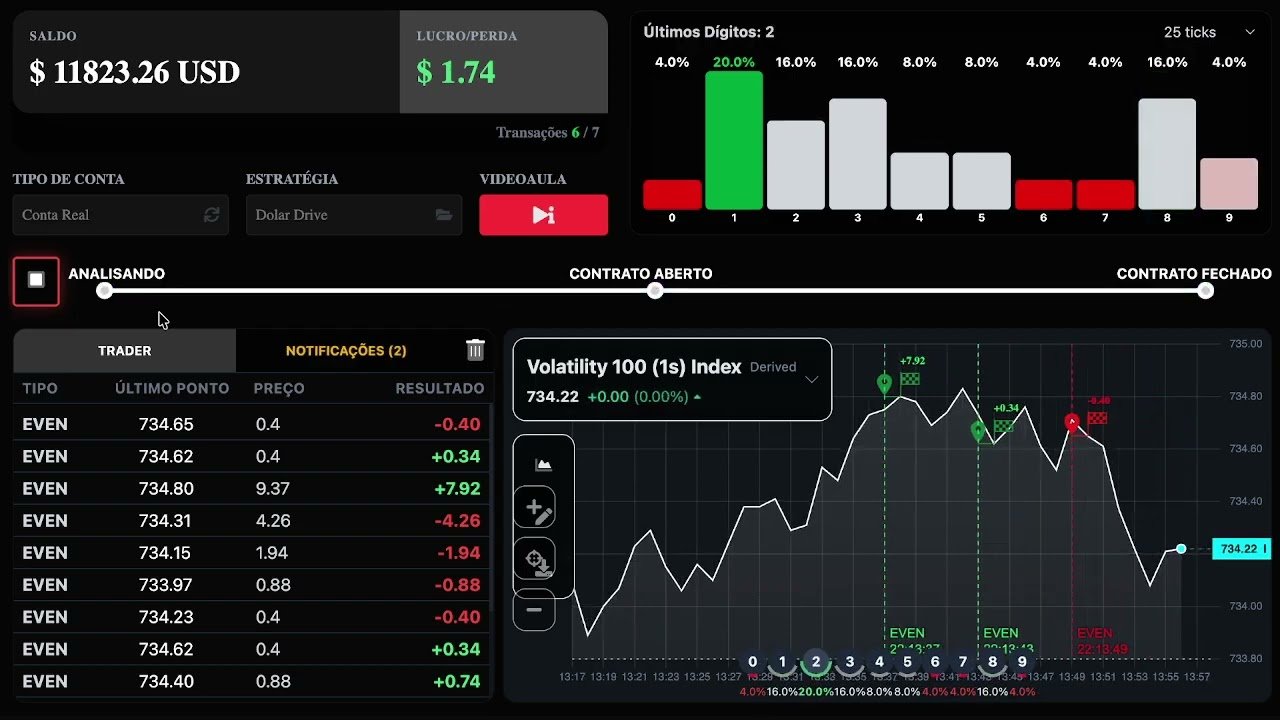This screenshot has height=720, width=1280.
Task: Select digit 8 circle below chart
Action: tap(992, 661)
